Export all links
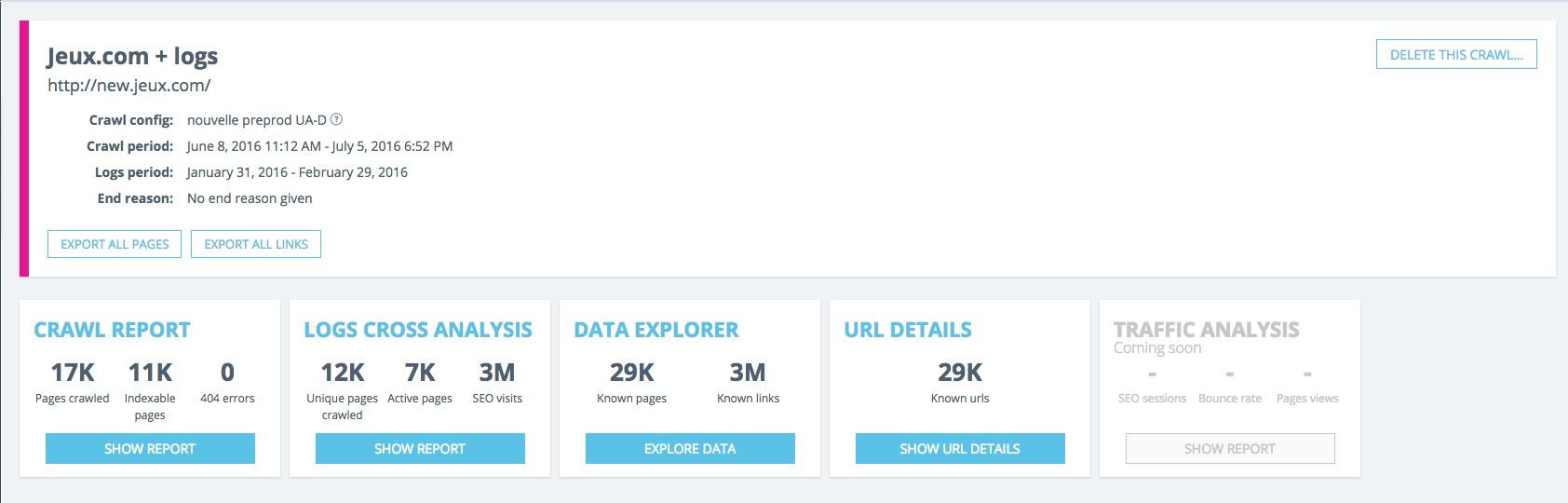The image size is (1568, 503). click(256, 244)
